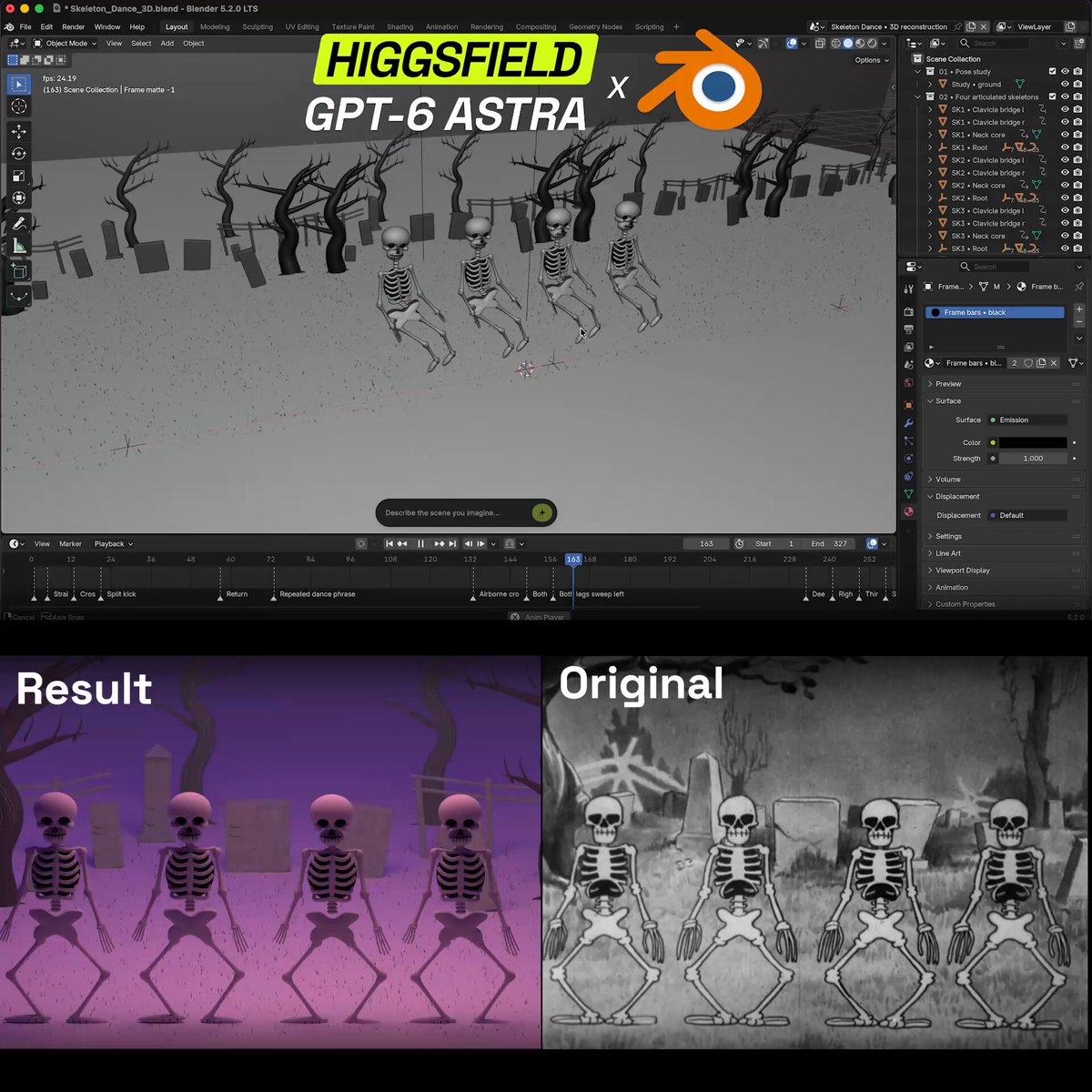Select the Annotate pencil tool
Image resolution: width=1092 pixels, height=1092 pixels.
18,223
